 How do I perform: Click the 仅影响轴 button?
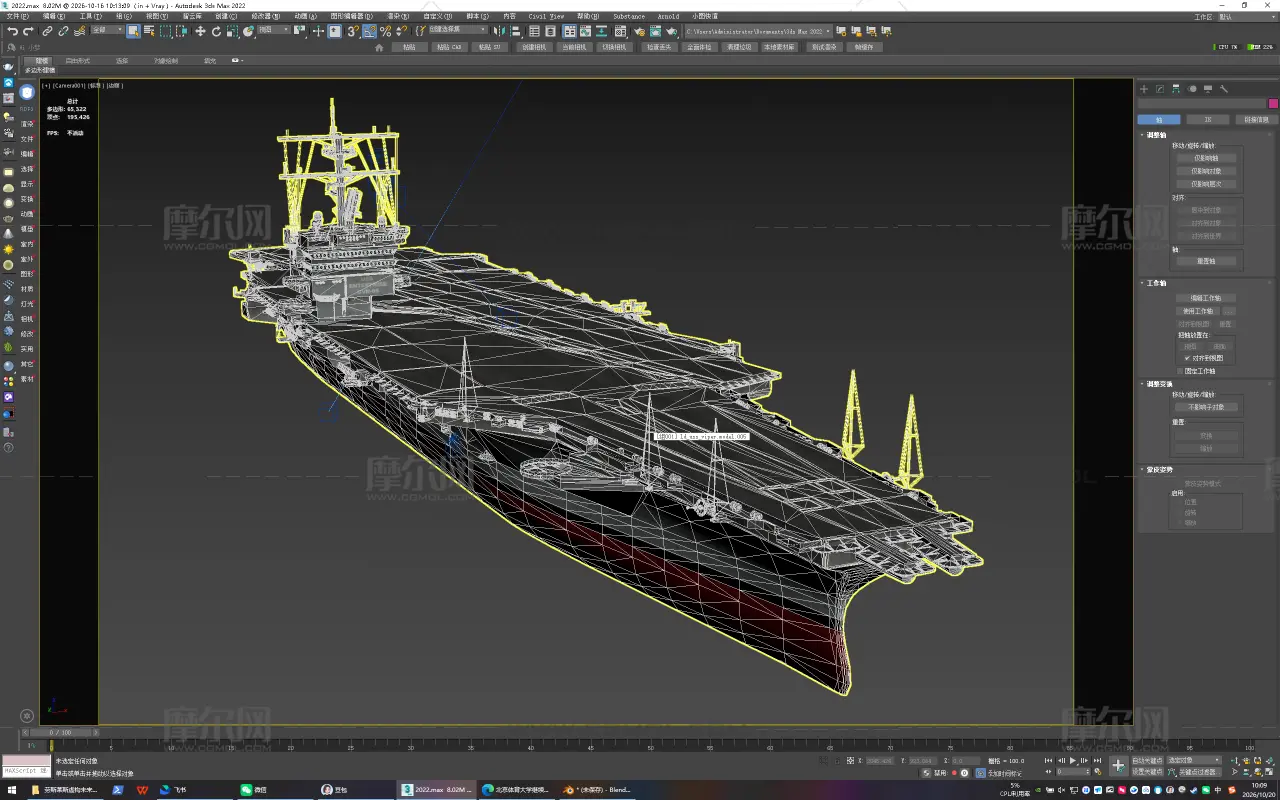[x=1206, y=158]
